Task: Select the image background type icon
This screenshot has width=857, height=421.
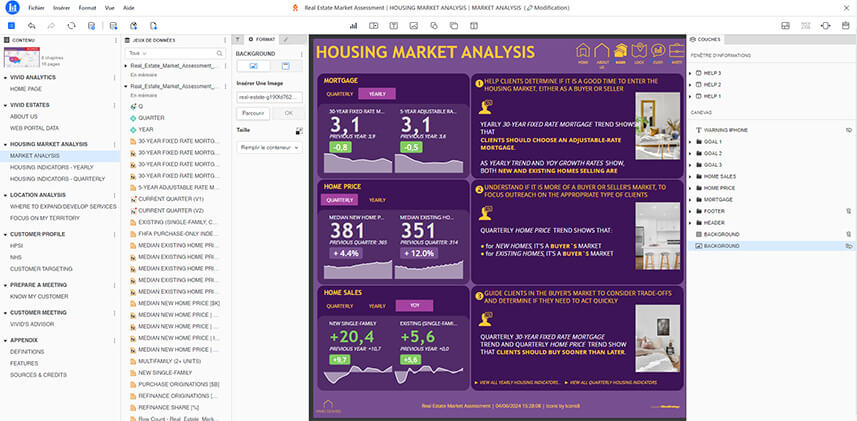Action: coord(254,66)
